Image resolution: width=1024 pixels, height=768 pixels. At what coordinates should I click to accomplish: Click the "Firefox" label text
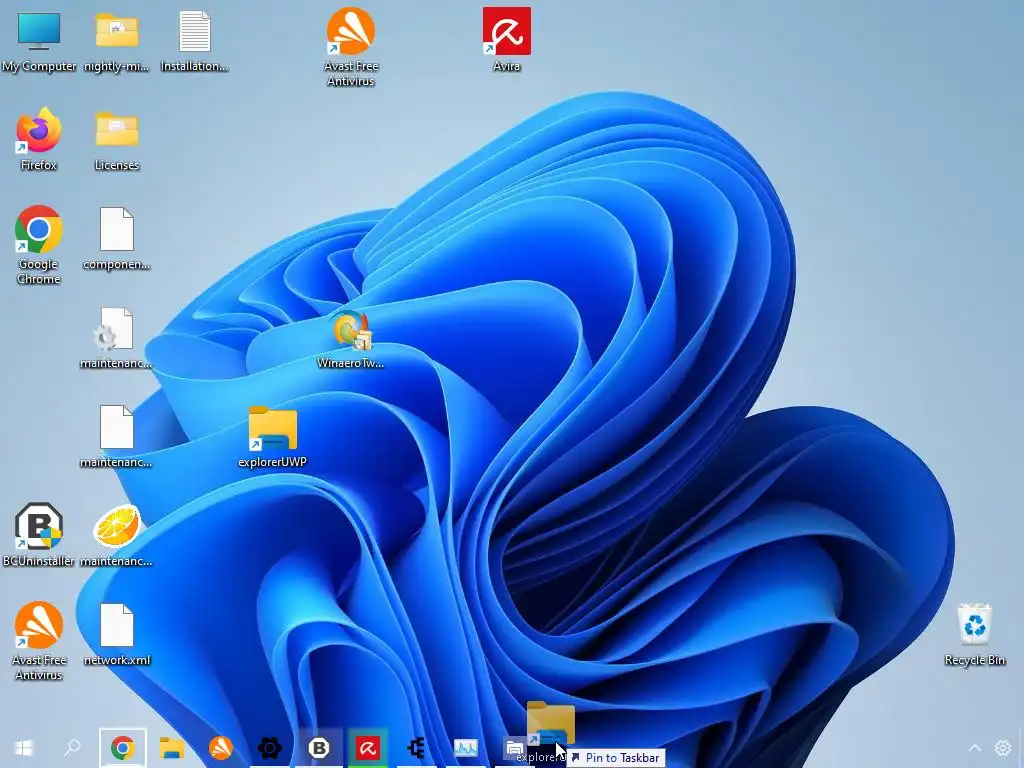pyautogui.click(x=39, y=165)
